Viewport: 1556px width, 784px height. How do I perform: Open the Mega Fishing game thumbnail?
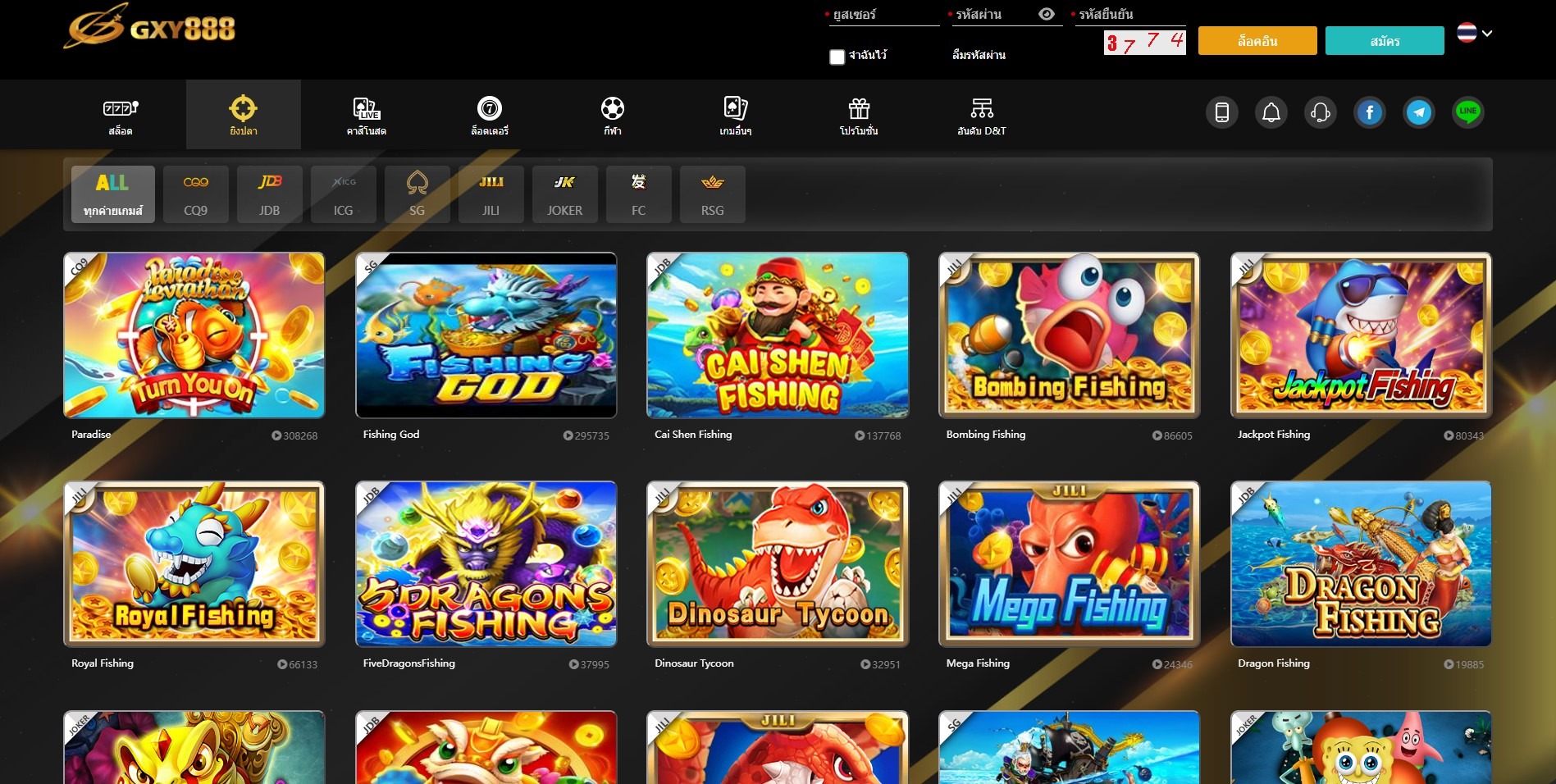tap(1070, 564)
